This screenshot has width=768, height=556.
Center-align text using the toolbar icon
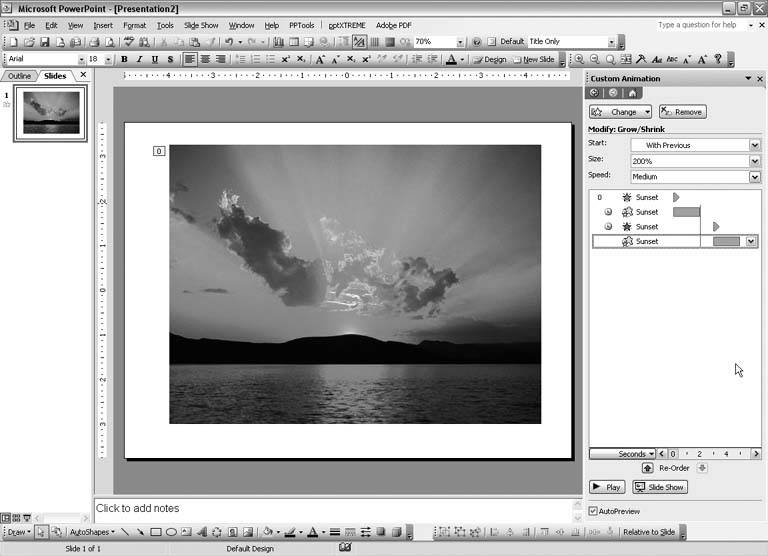coord(205,60)
